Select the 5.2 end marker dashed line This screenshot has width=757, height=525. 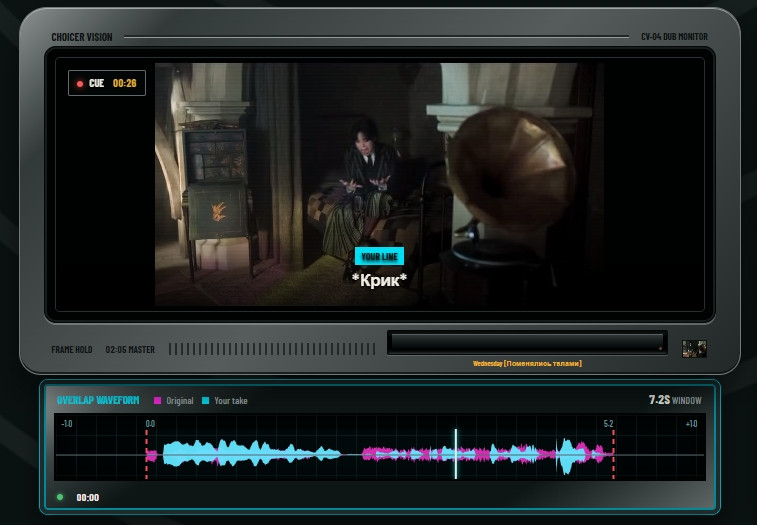pos(613,454)
